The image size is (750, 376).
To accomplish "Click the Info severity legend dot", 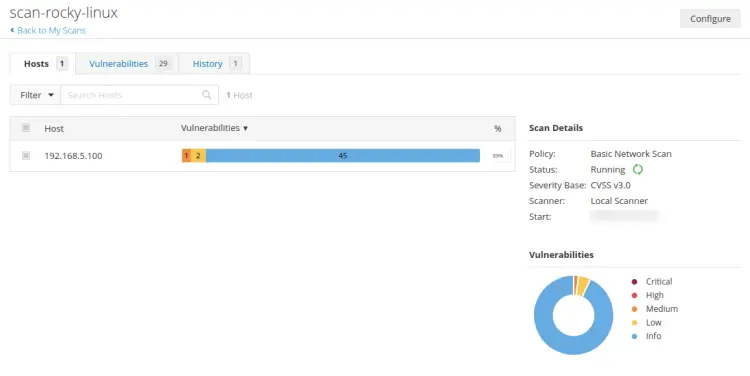I will pyautogui.click(x=634, y=336).
